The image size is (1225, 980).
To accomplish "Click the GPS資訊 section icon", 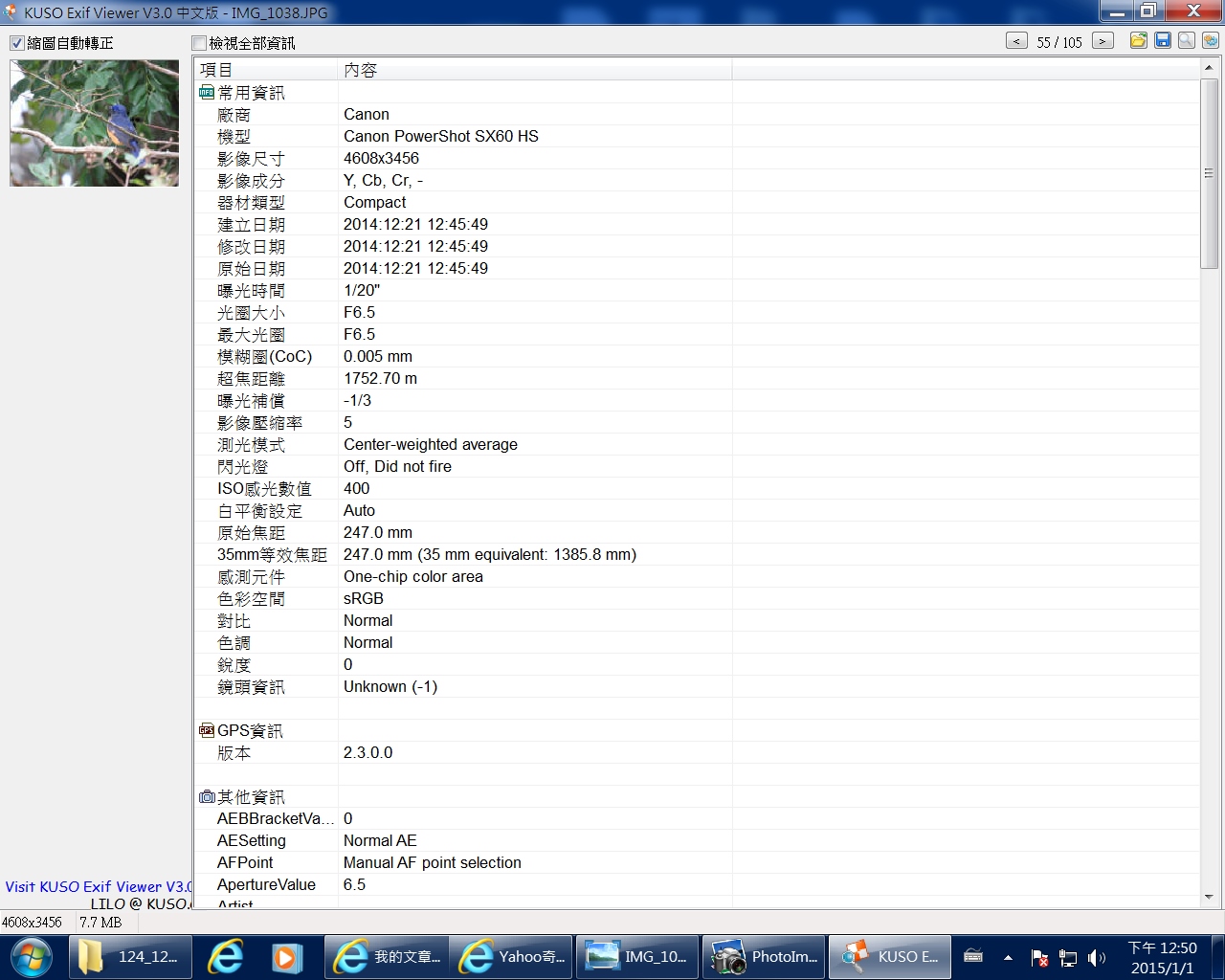I will [207, 731].
